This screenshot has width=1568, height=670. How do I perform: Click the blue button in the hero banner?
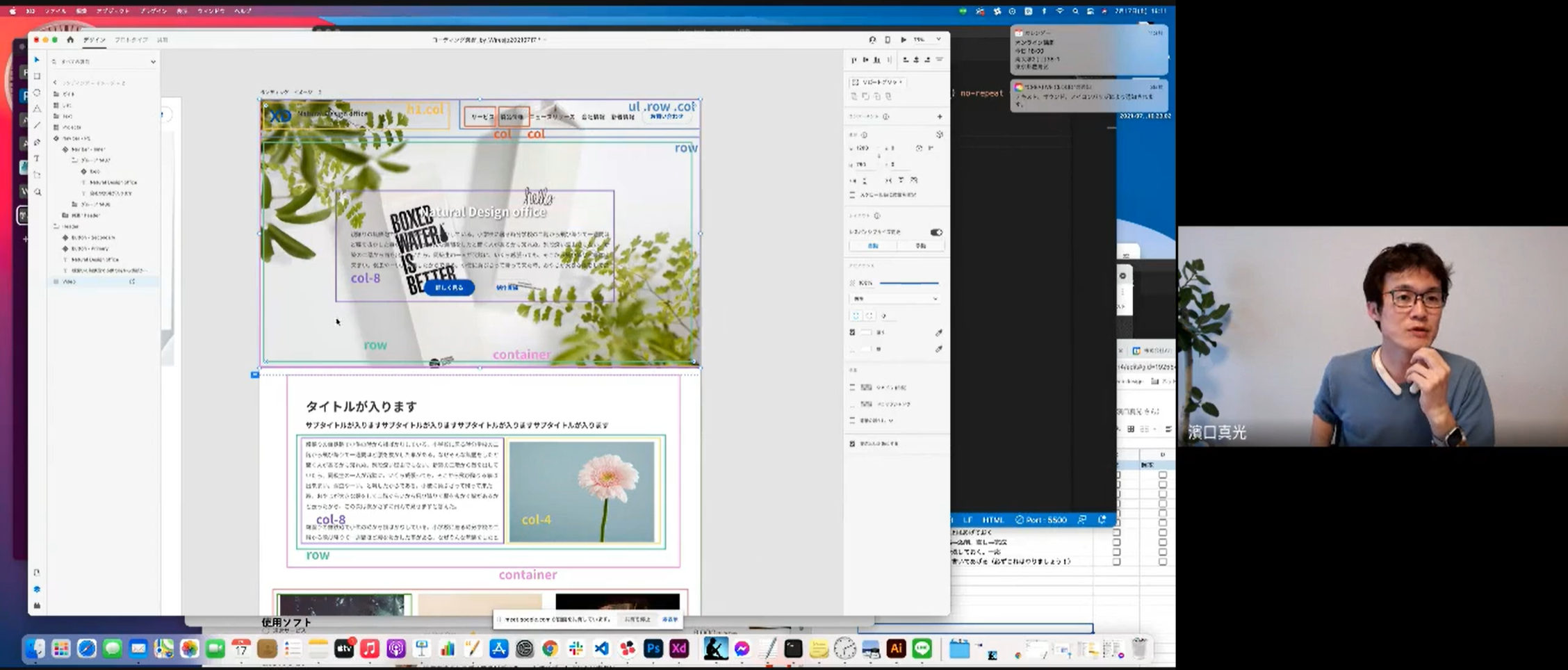pyautogui.click(x=449, y=288)
